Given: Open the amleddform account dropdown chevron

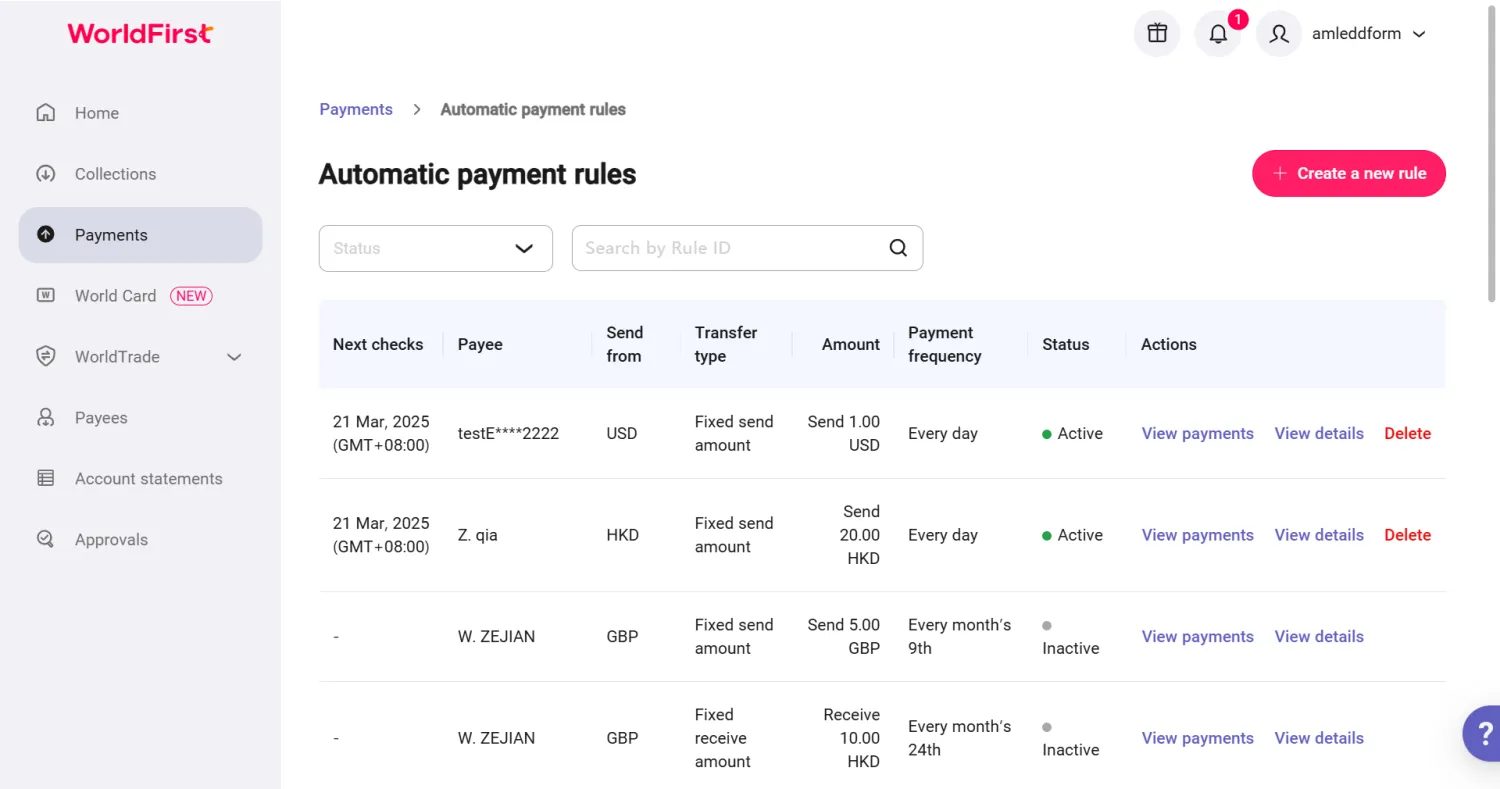Looking at the screenshot, I should [1419, 34].
